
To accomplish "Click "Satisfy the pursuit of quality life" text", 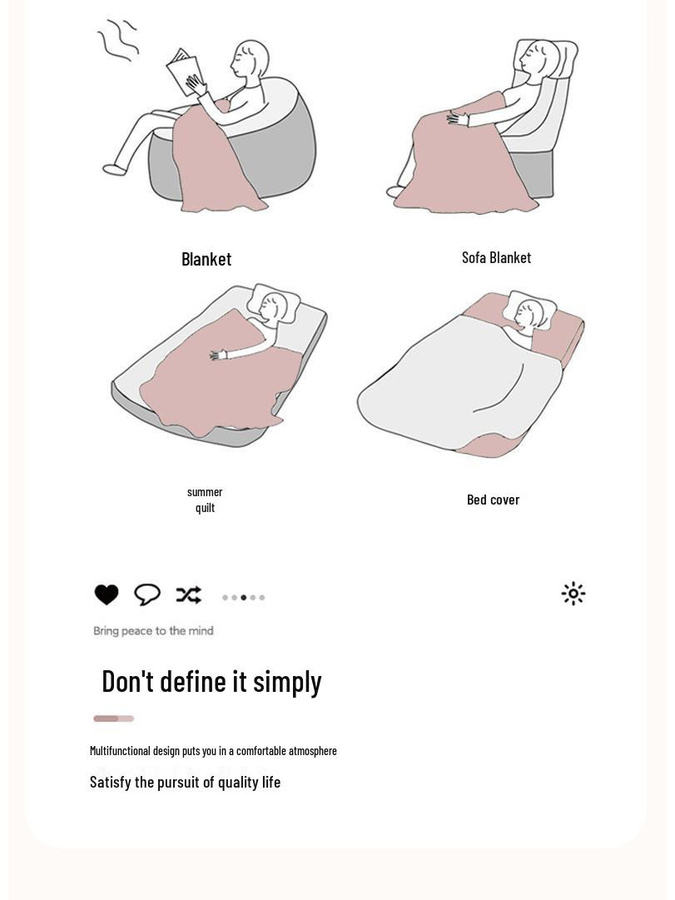I will point(185,782).
